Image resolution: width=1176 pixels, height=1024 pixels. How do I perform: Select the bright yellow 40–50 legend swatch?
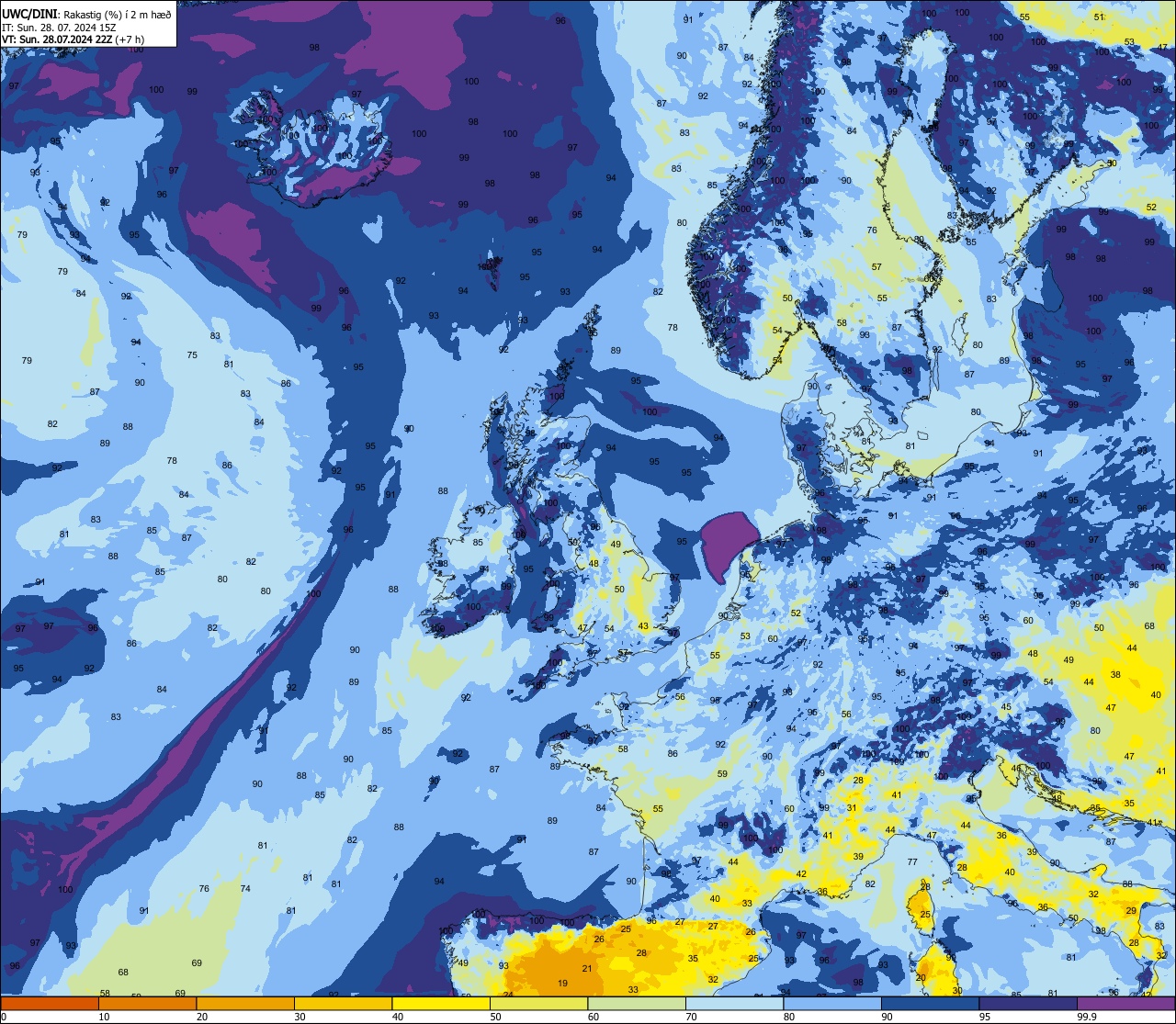coord(441,1003)
